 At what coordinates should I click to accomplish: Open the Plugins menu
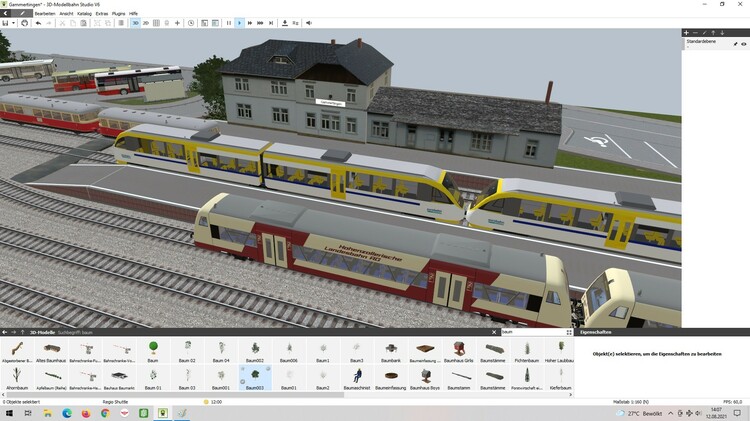tap(119, 14)
